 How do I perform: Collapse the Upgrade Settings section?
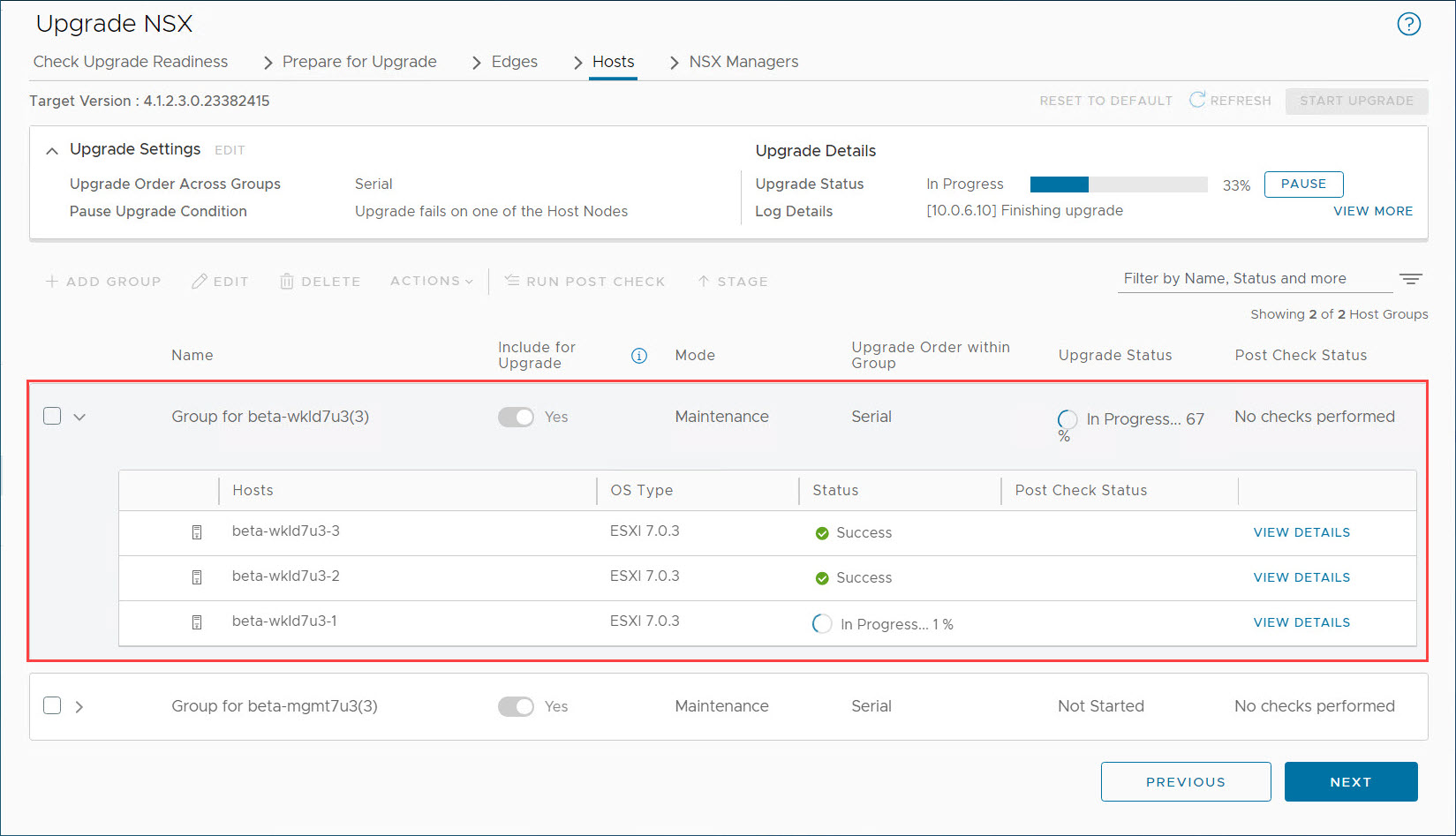[52, 151]
